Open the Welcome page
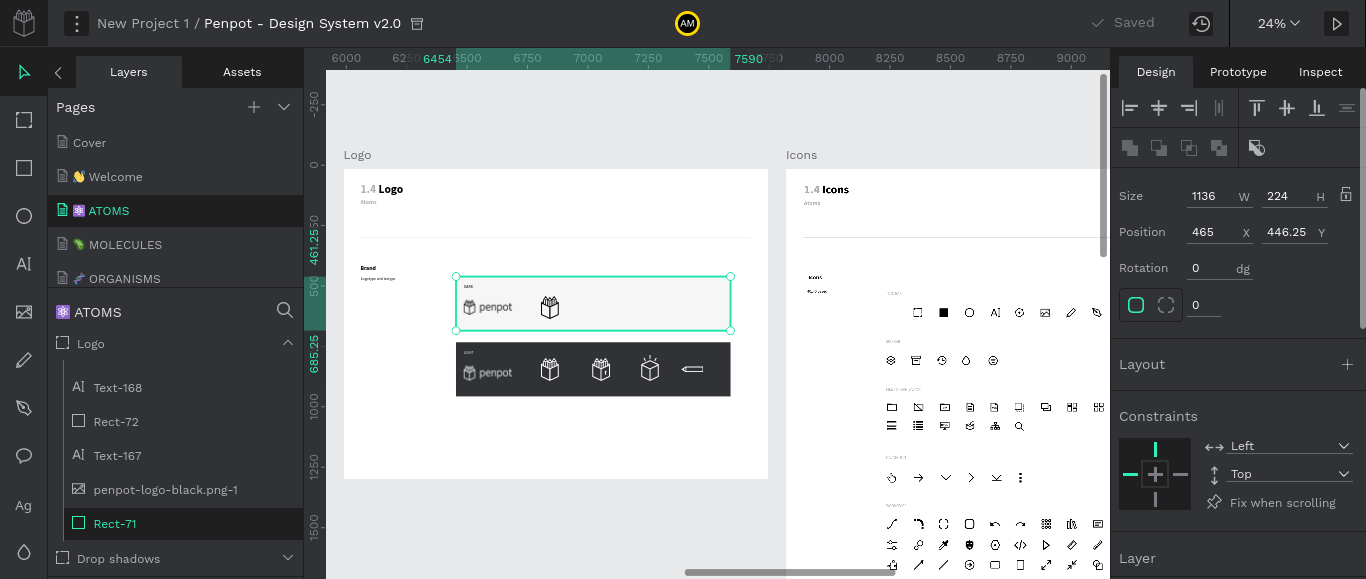Screen dimensions: 1366x579 (176, 177)
